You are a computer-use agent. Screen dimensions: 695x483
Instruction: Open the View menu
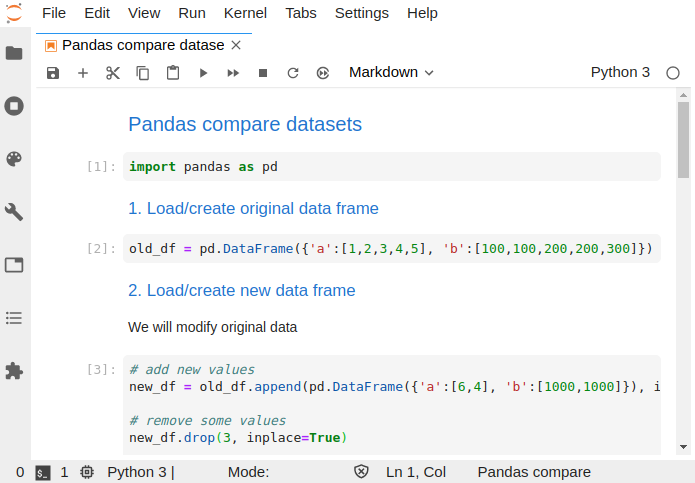[144, 13]
